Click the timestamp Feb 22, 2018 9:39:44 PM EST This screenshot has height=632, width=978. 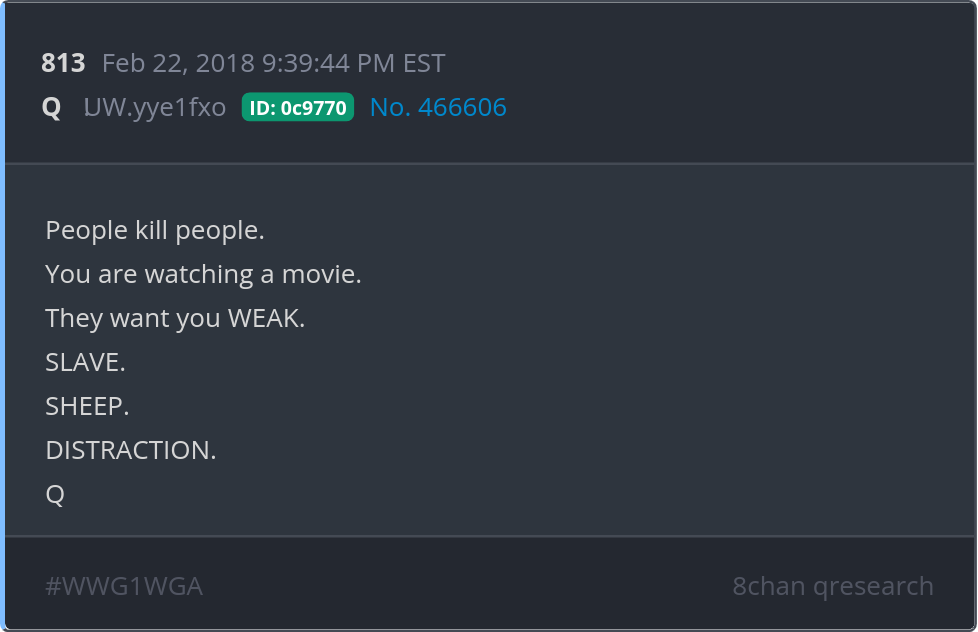pyautogui.click(x=273, y=63)
